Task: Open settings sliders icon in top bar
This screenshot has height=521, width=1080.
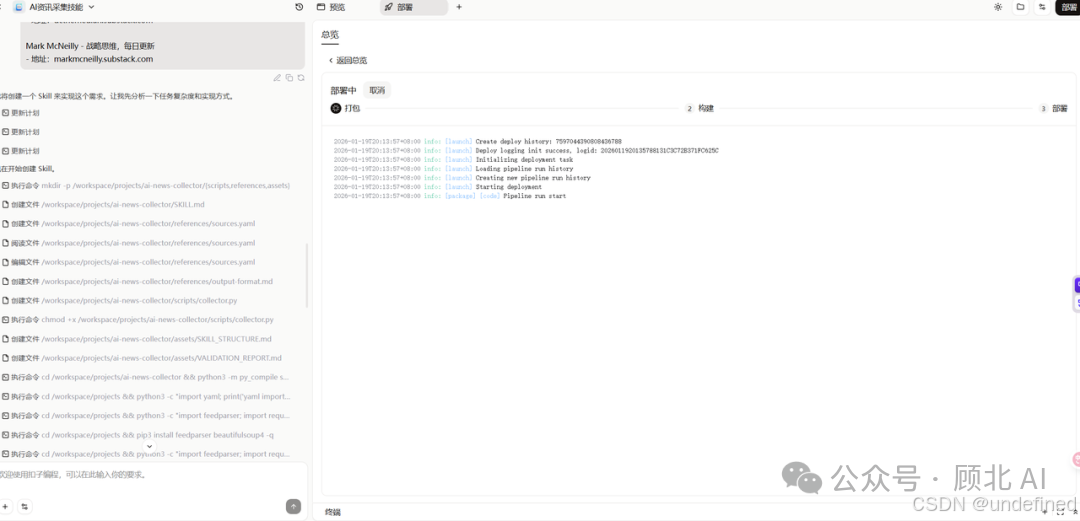Action: 1042,7
